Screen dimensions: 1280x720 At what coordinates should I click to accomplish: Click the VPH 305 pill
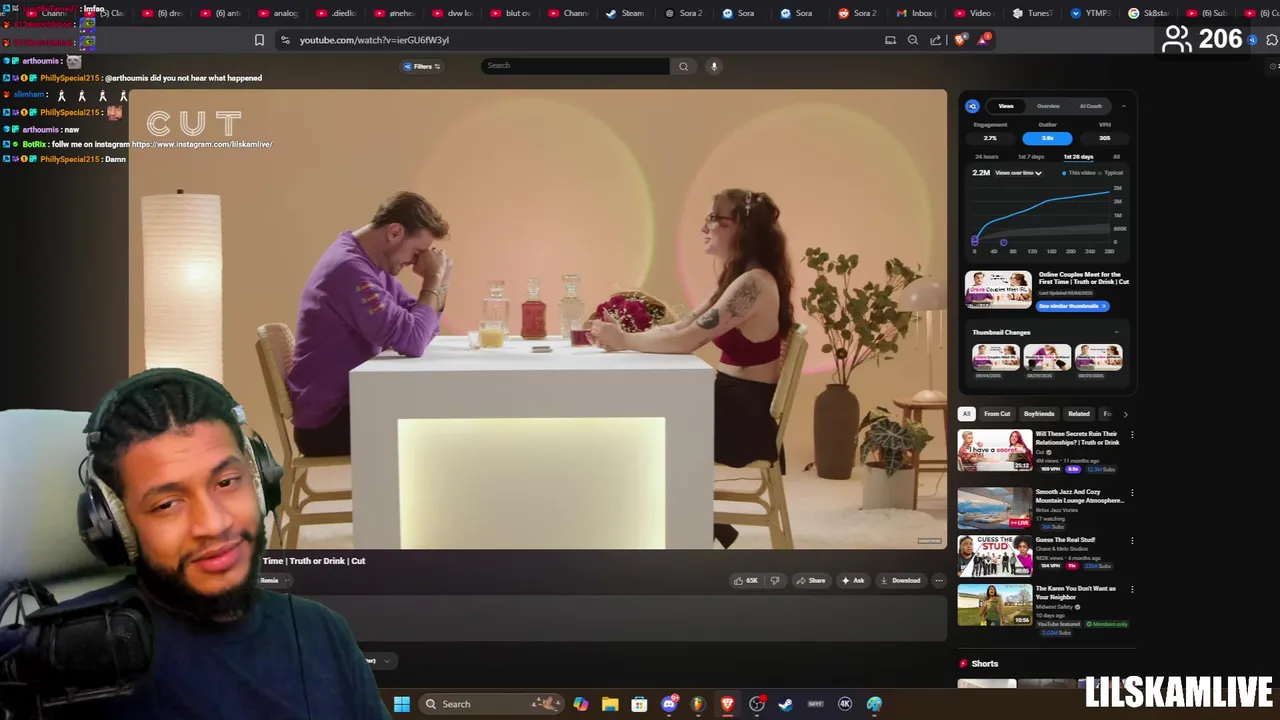coord(1105,138)
